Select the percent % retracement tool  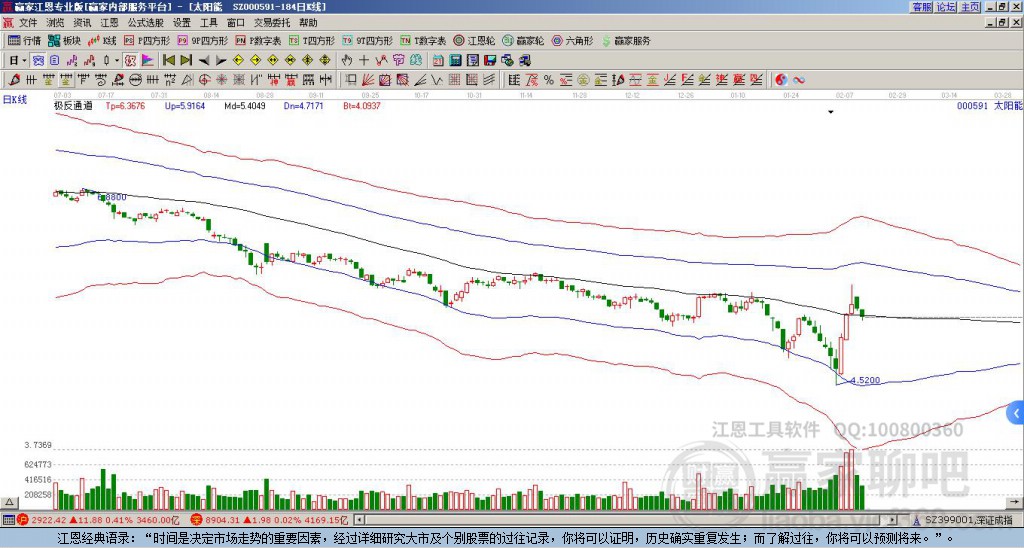(x=549, y=80)
